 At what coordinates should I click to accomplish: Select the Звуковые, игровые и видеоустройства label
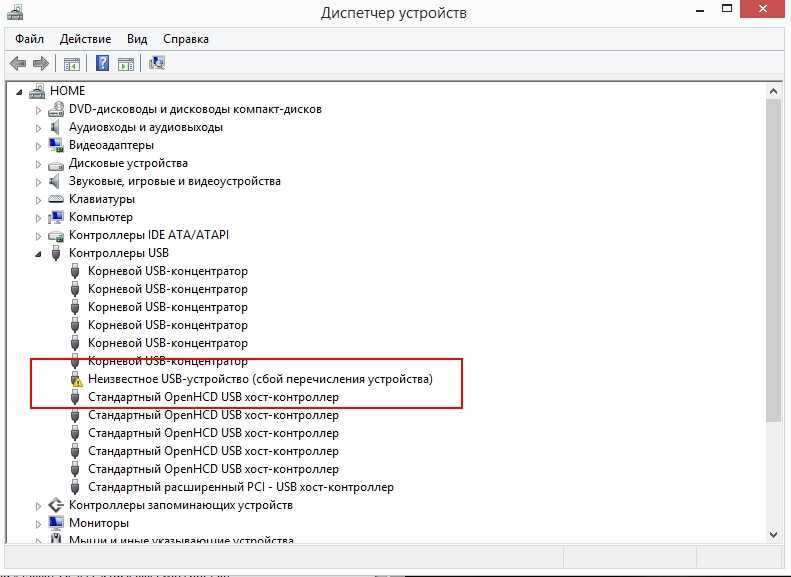coord(175,181)
